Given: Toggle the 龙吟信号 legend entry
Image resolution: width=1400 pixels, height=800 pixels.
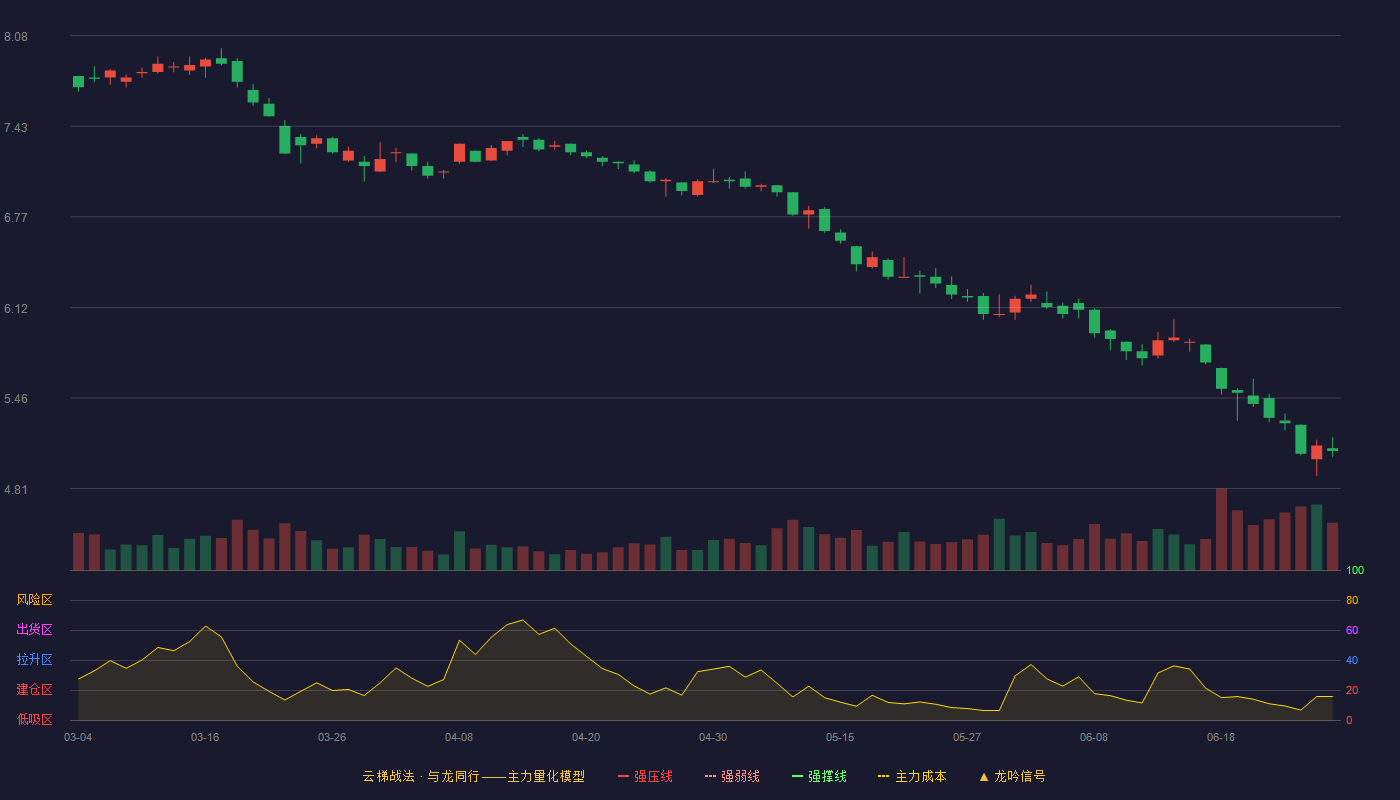Looking at the screenshot, I should tap(1012, 776).
